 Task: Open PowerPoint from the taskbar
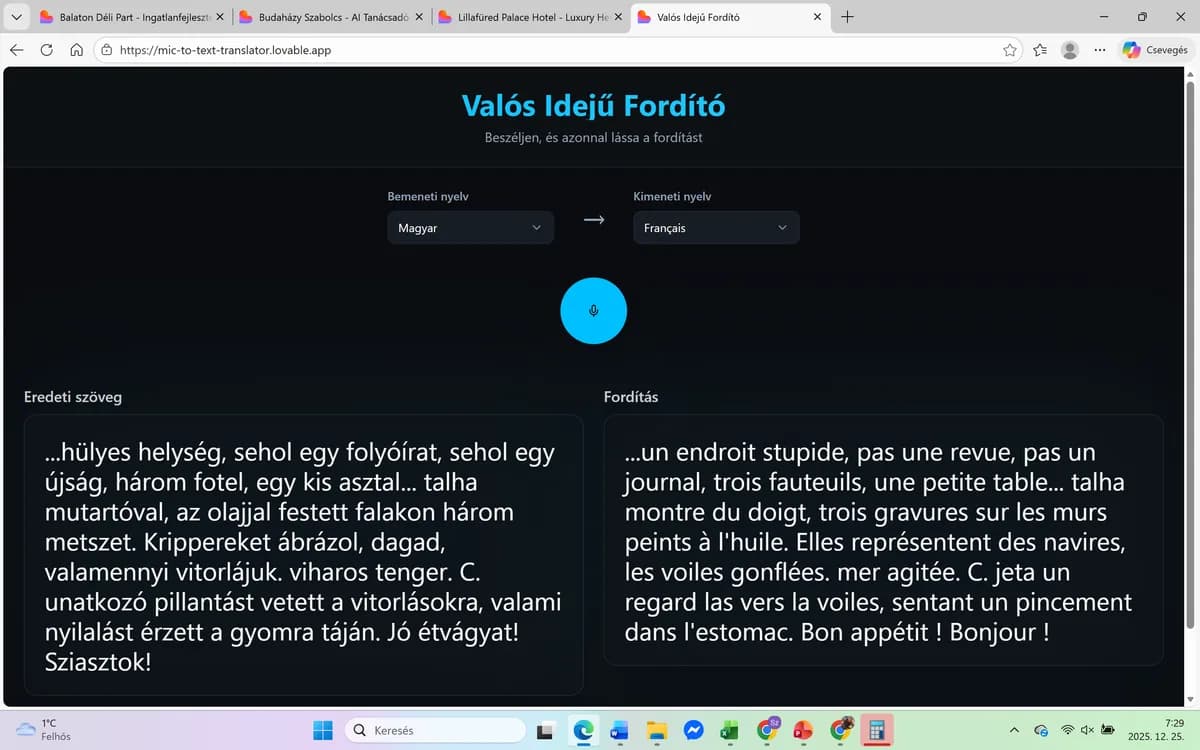coord(802,731)
